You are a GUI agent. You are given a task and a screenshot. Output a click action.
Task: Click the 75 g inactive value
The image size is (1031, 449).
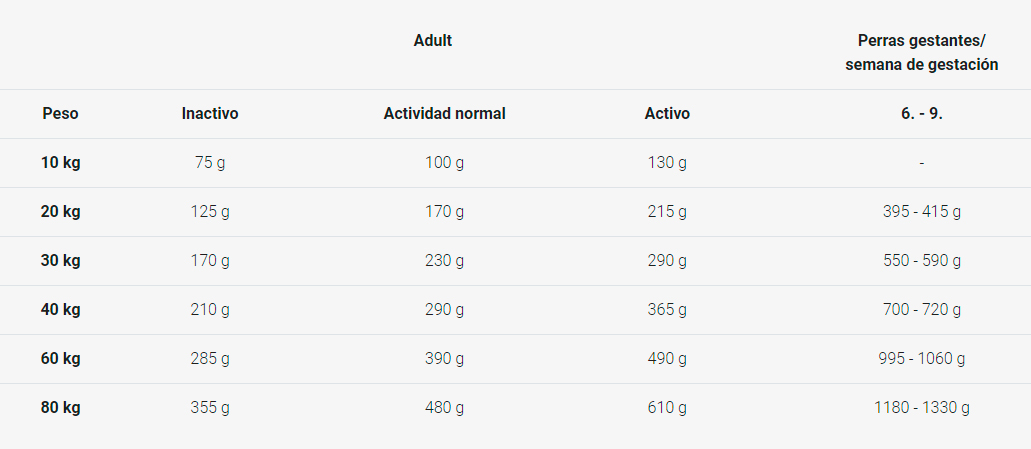(x=210, y=162)
